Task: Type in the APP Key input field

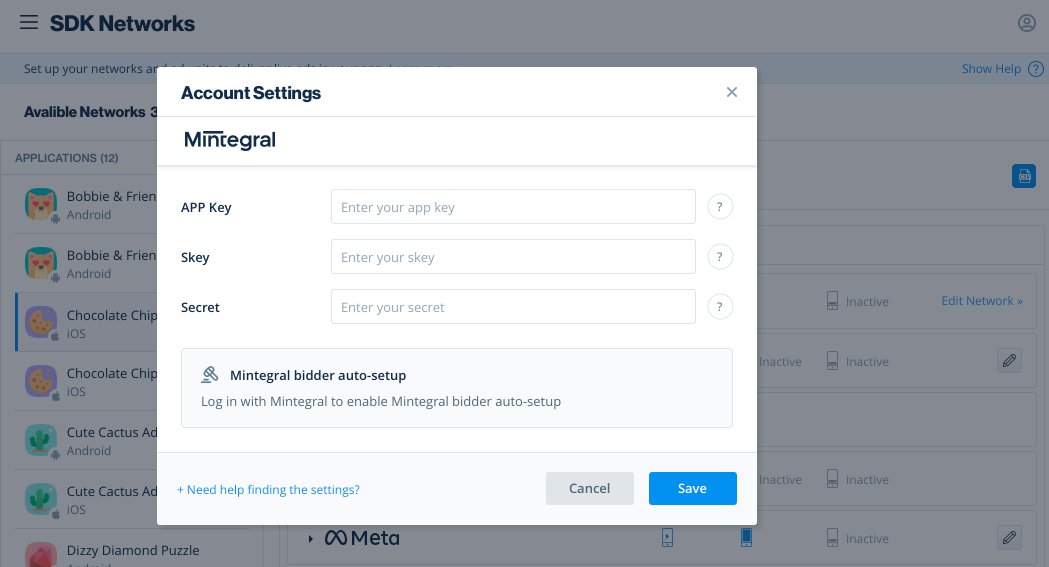Action: [x=513, y=207]
